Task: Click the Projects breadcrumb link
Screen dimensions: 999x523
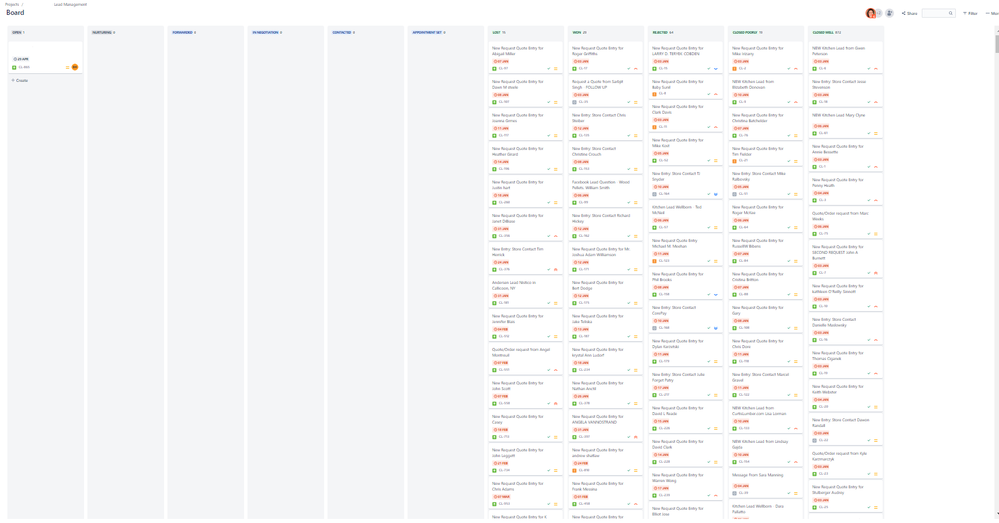Action: click(12, 4)
